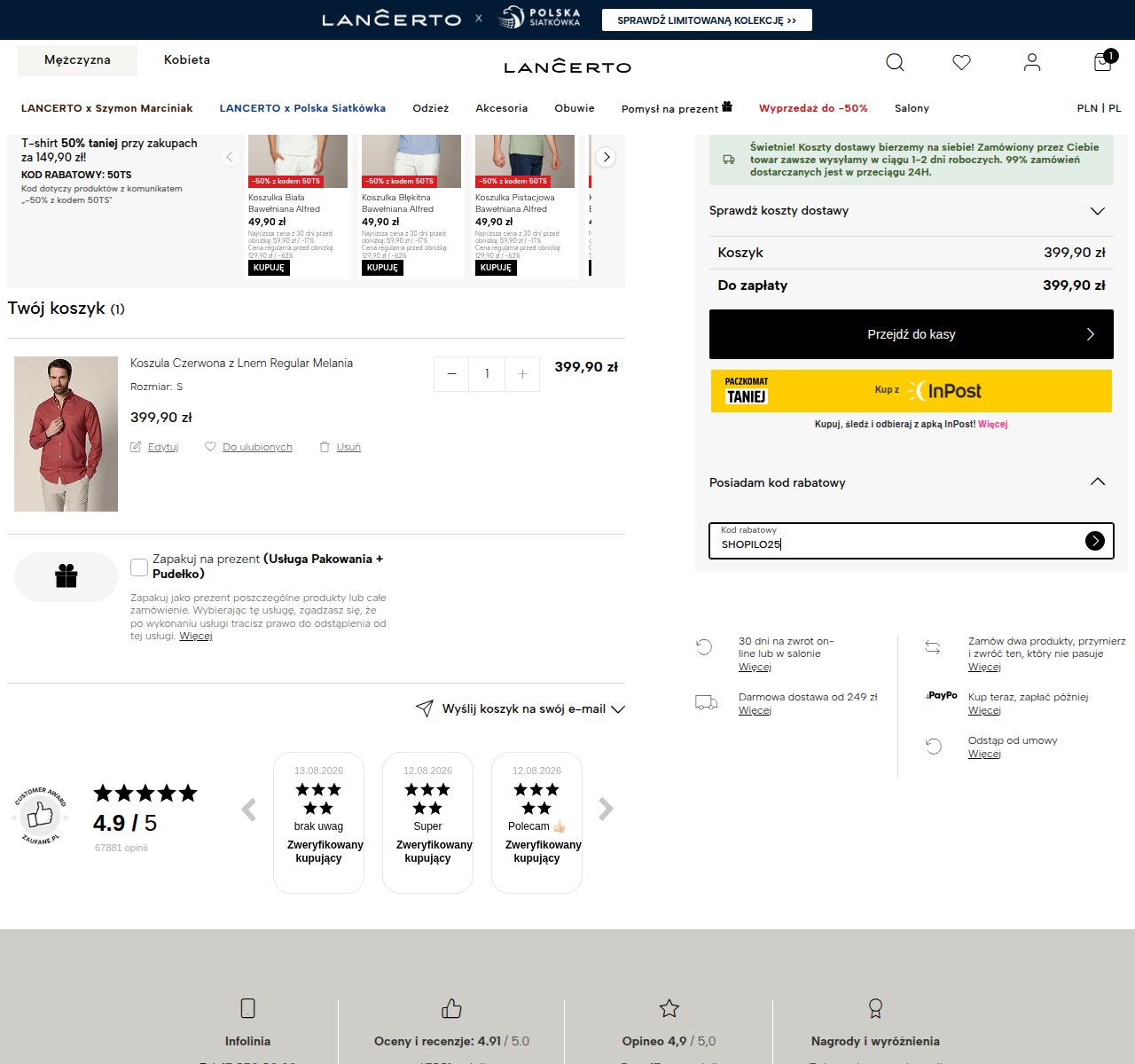This screenshot has height=1064, width=1135.
Task: Click the PayPo logo
Action: (x=941, y=696)
